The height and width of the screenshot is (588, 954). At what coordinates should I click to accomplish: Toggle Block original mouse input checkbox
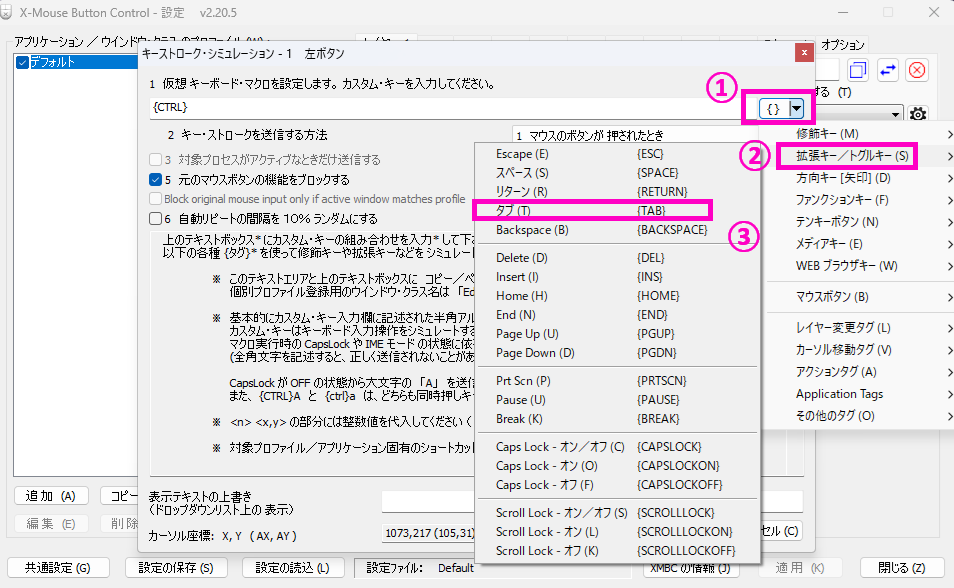(155, 199)
